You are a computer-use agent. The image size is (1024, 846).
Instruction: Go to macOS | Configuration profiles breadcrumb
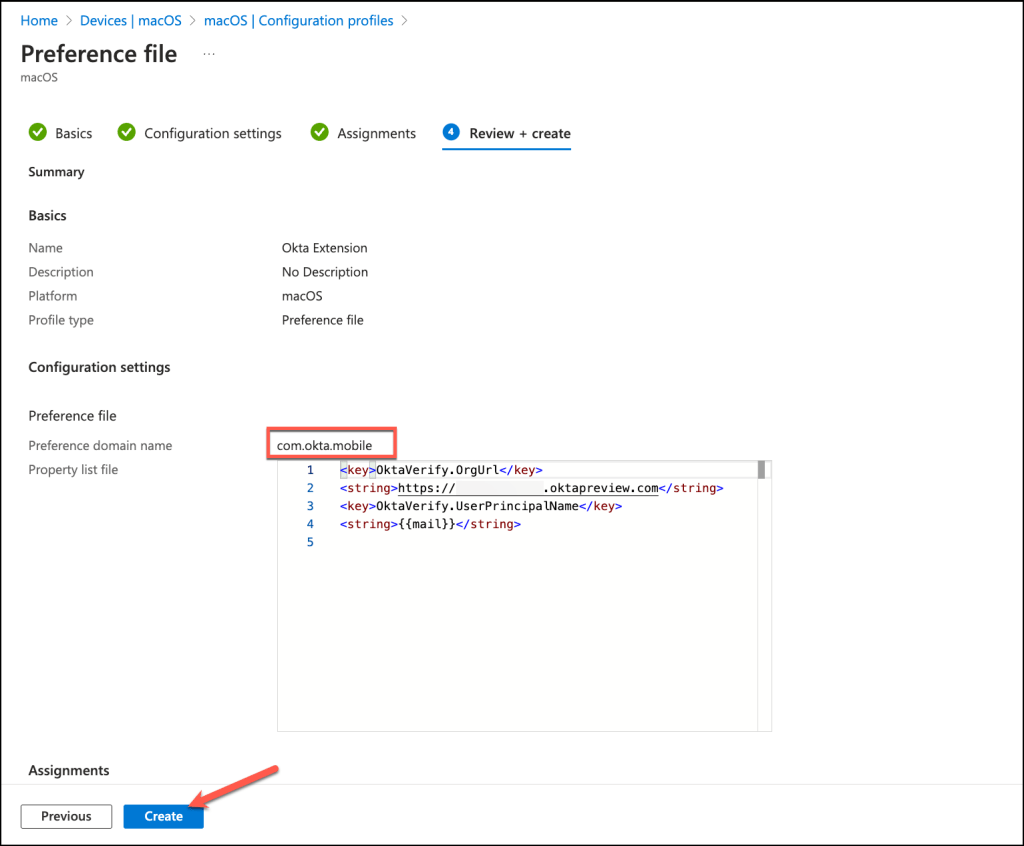coord(298,20)
